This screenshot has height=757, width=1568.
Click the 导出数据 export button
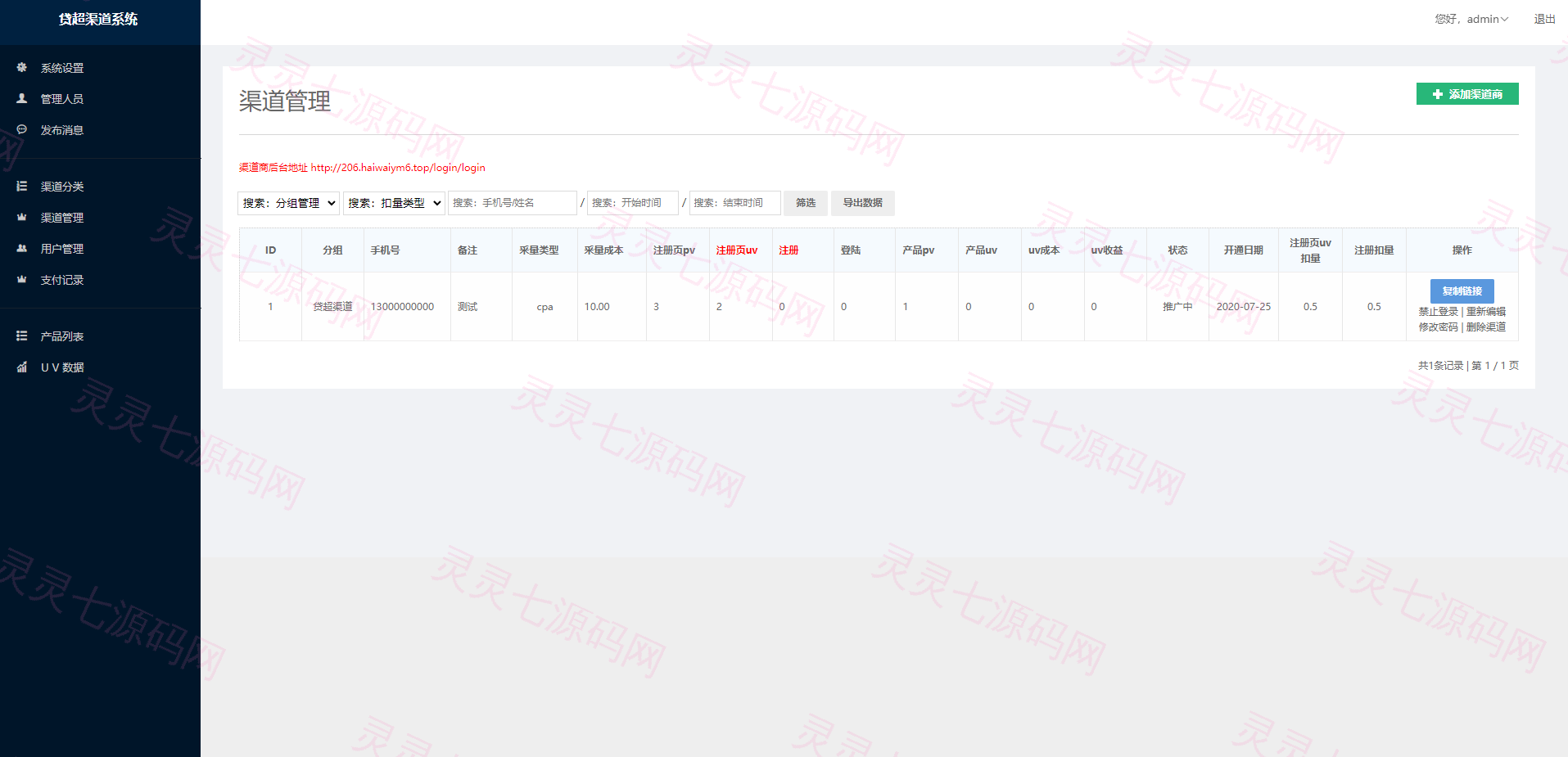click(x=863, y=203)
